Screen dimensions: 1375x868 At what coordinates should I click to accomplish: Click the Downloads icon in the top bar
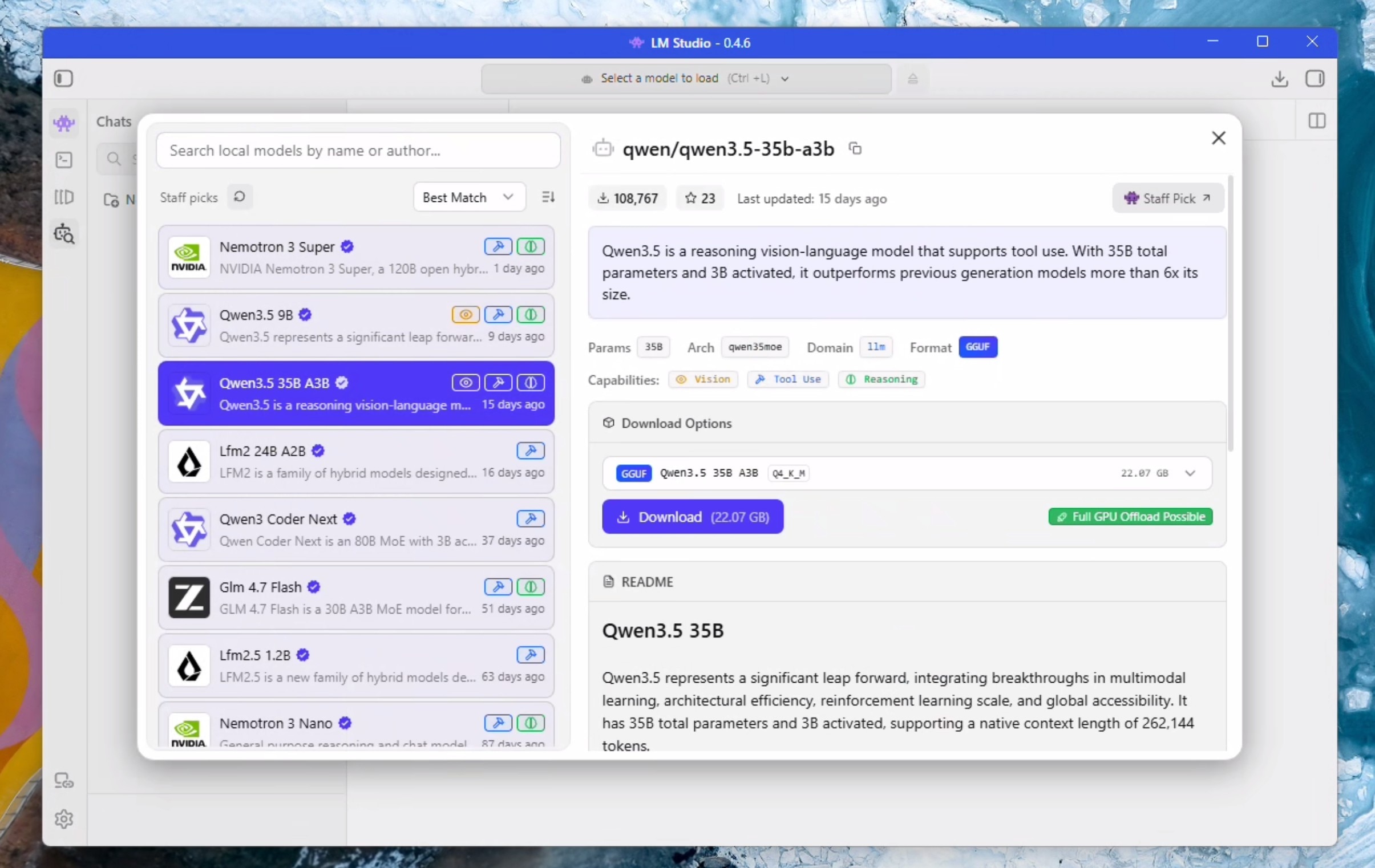pyautogui.click(x=1280, y=79)
